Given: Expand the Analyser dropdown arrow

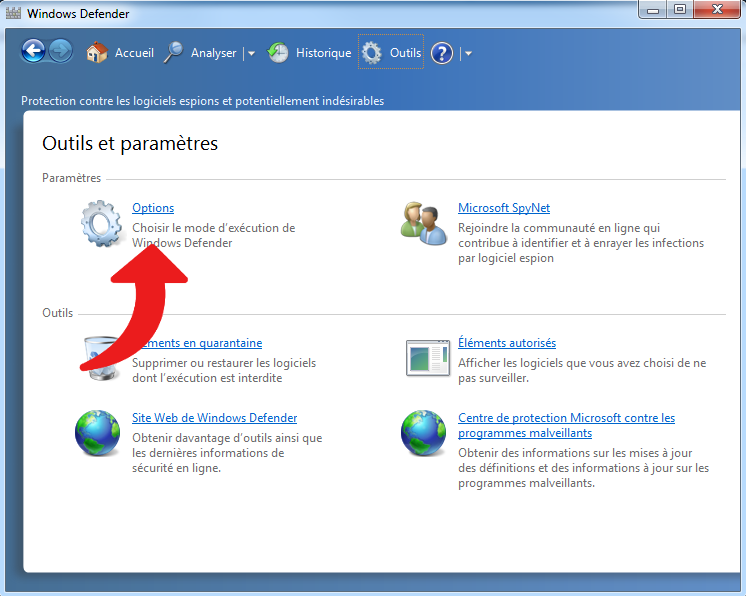Looking at the screenshot, I should click(251, 53).
